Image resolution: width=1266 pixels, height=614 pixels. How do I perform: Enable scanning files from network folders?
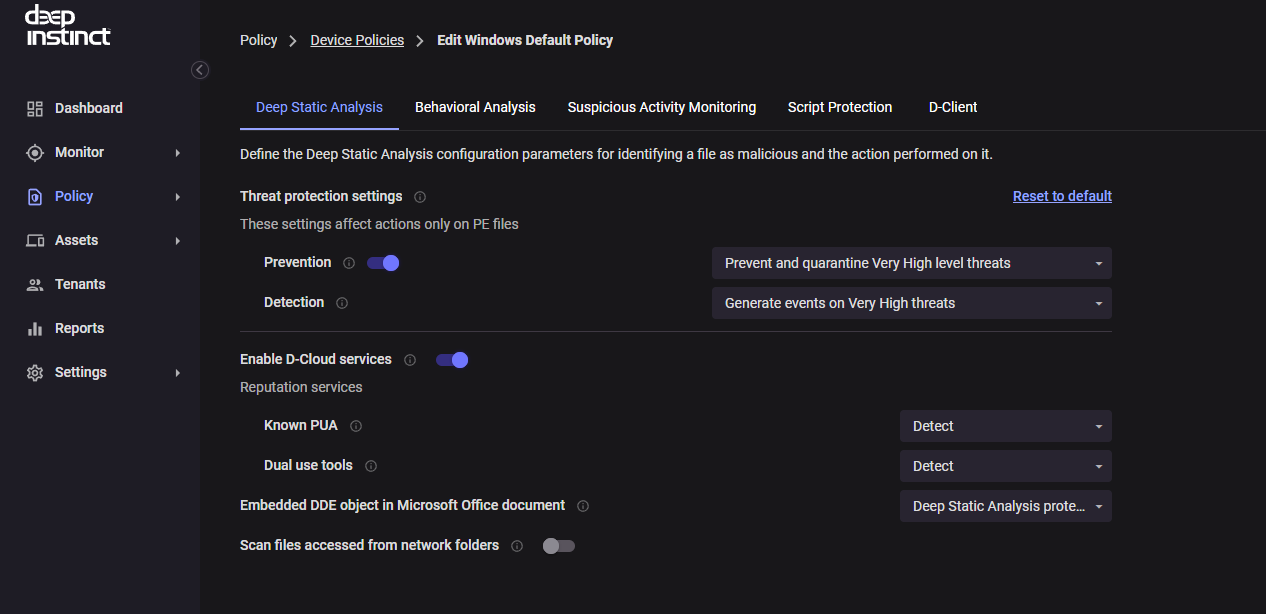coord(558,546)
